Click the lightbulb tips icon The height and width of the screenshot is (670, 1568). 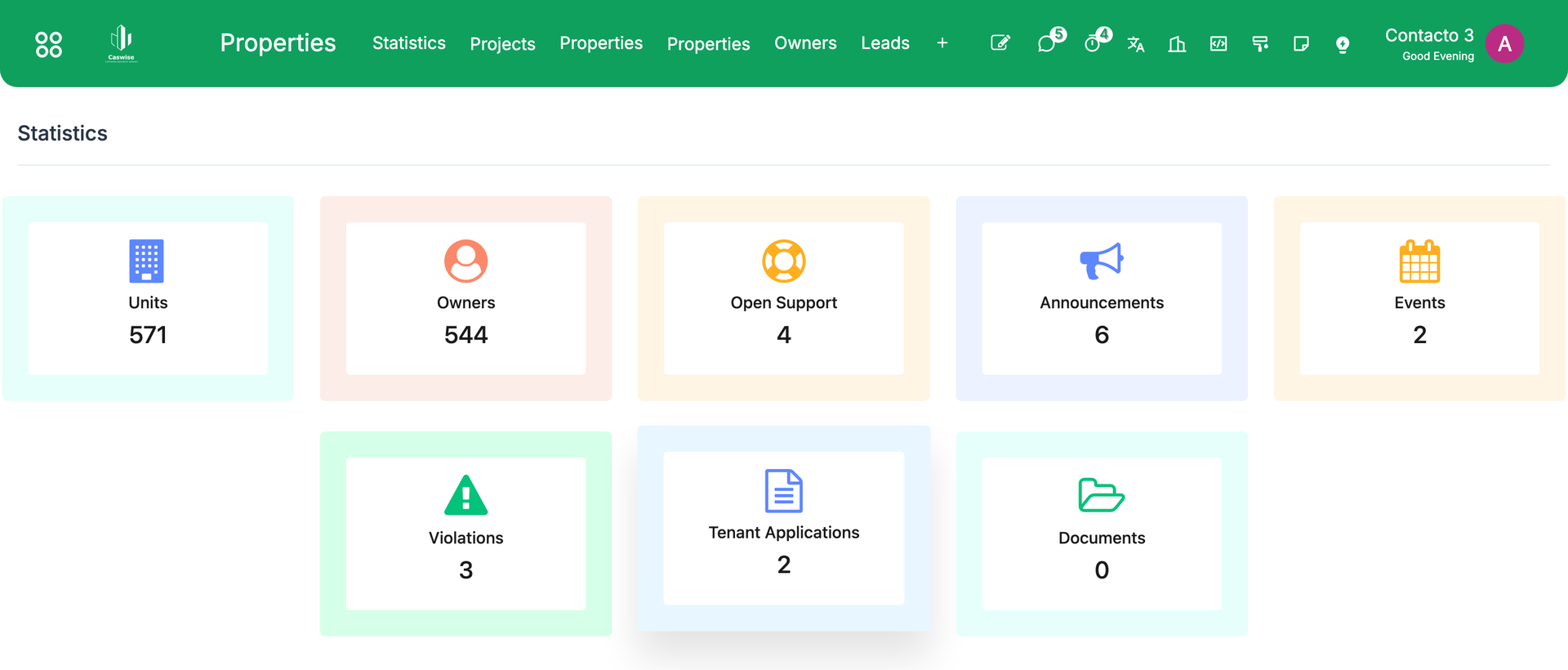[1343, 44]
